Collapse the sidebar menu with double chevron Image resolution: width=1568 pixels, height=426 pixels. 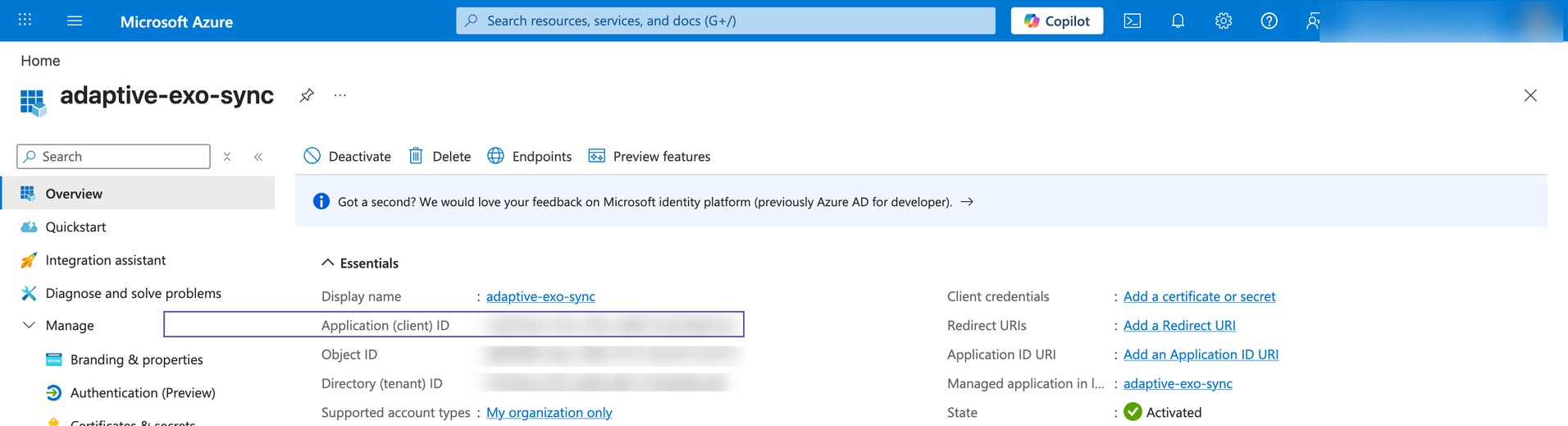click(x=258, y=156)
